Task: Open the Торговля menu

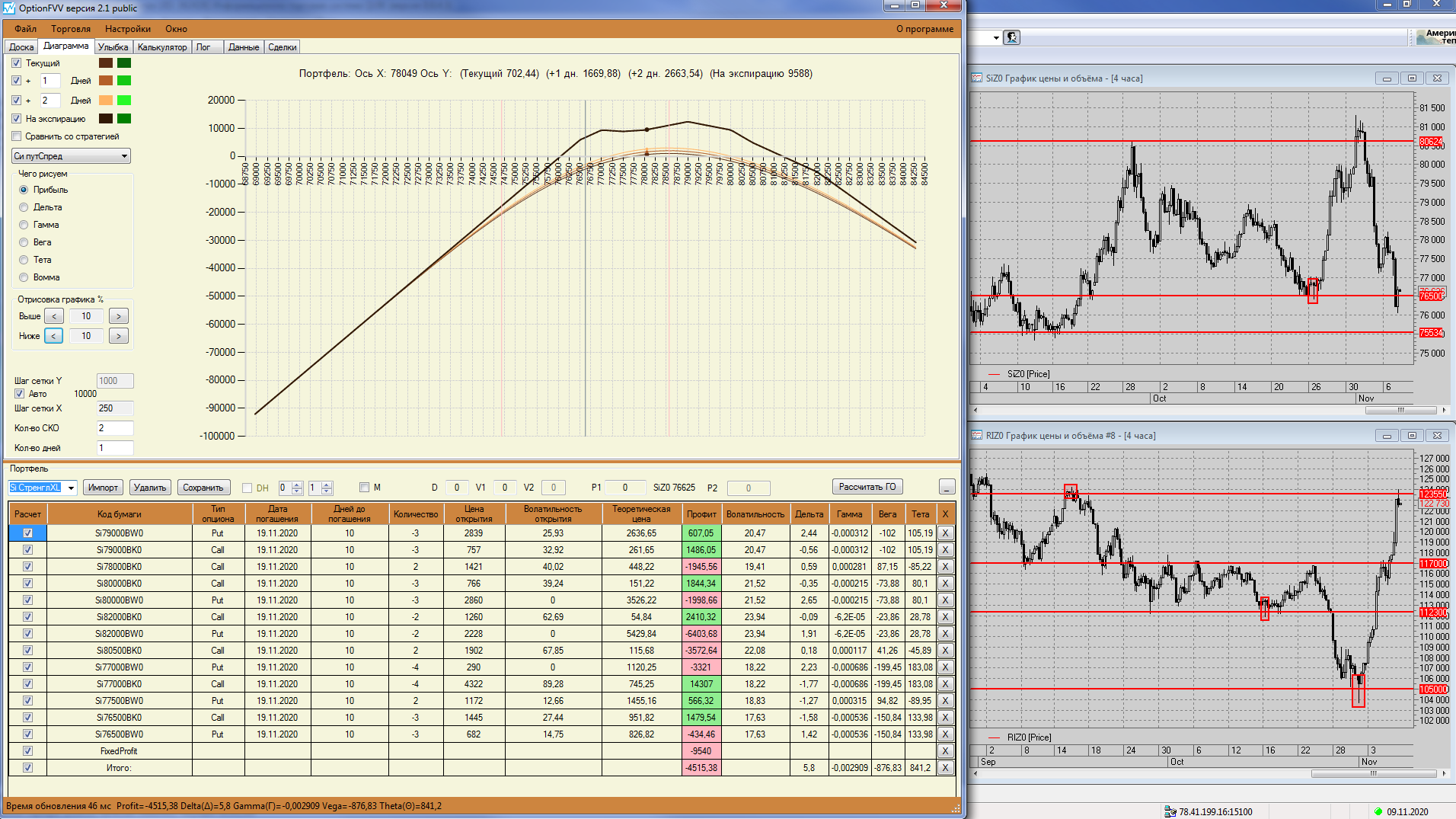Action: (71, 29)
